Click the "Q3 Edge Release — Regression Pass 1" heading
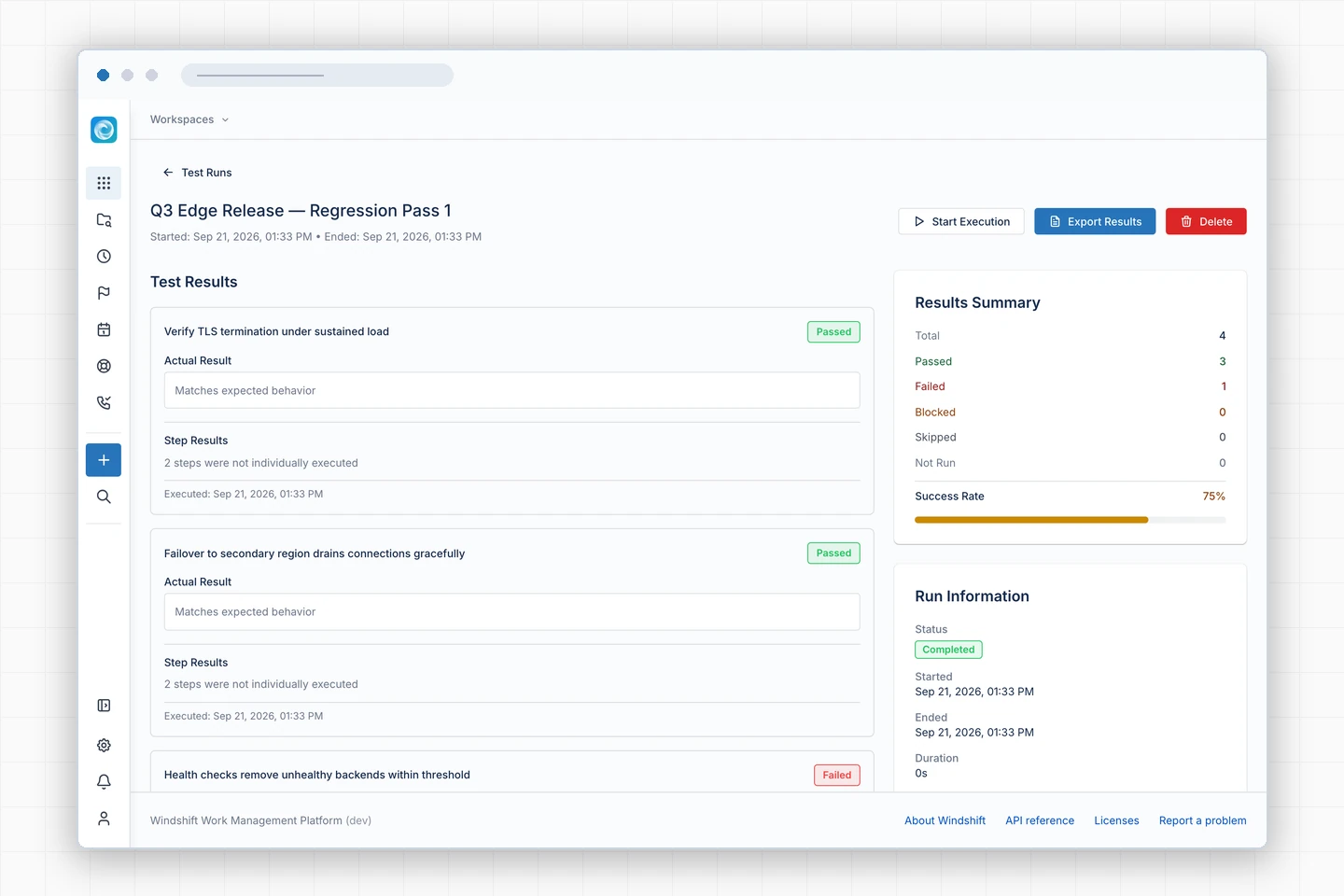 [301, 211]
